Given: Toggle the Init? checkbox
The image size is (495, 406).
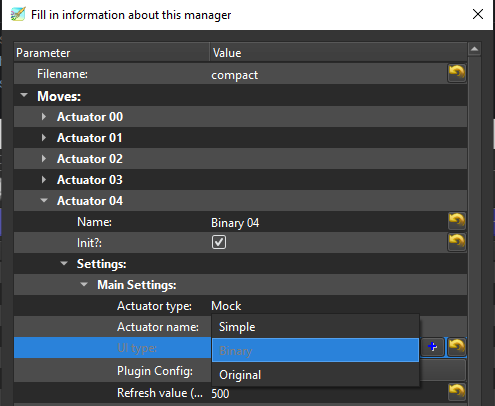Looking at the screenshot, I should click(219, 242).
